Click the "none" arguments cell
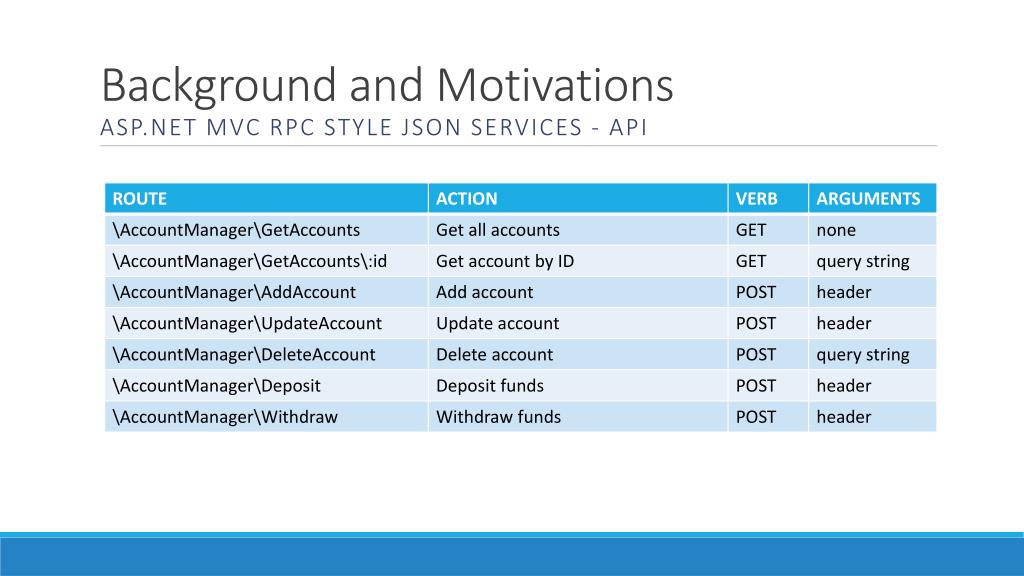Viewport: 1024px width, 576px height. click(x=872, y=230)
